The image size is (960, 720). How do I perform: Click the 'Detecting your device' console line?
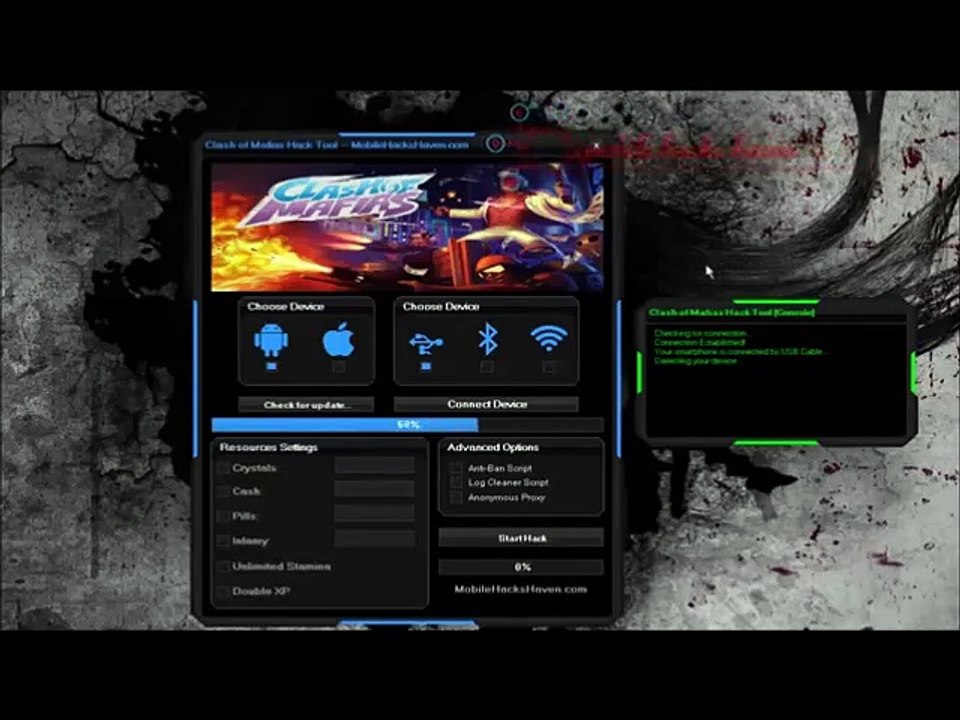click(696, 361)
